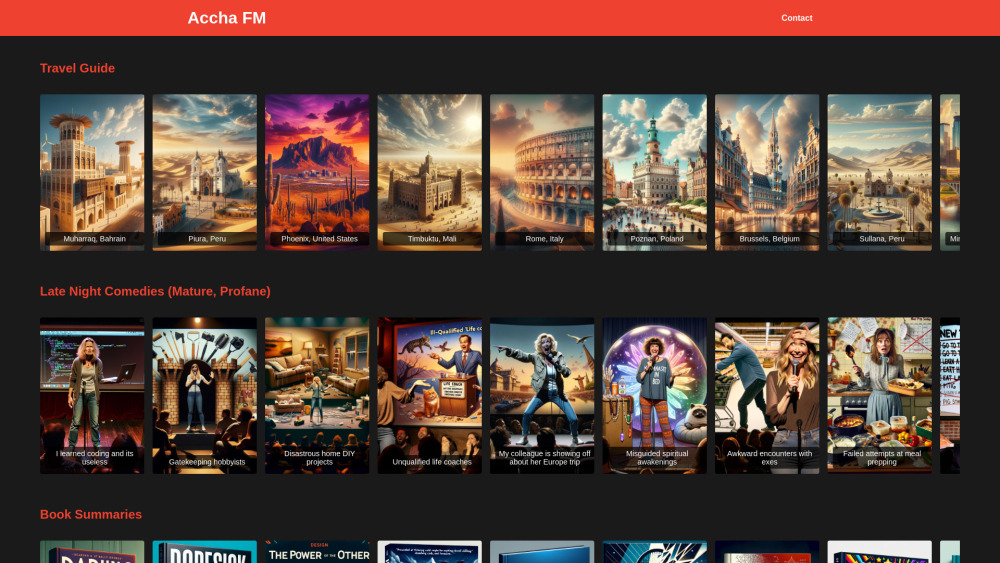This screenshot has width=1000, height=563.
Task: Select the Poznan, Poland travel guide
Action: pyautogui.click(x=654, y=172)
